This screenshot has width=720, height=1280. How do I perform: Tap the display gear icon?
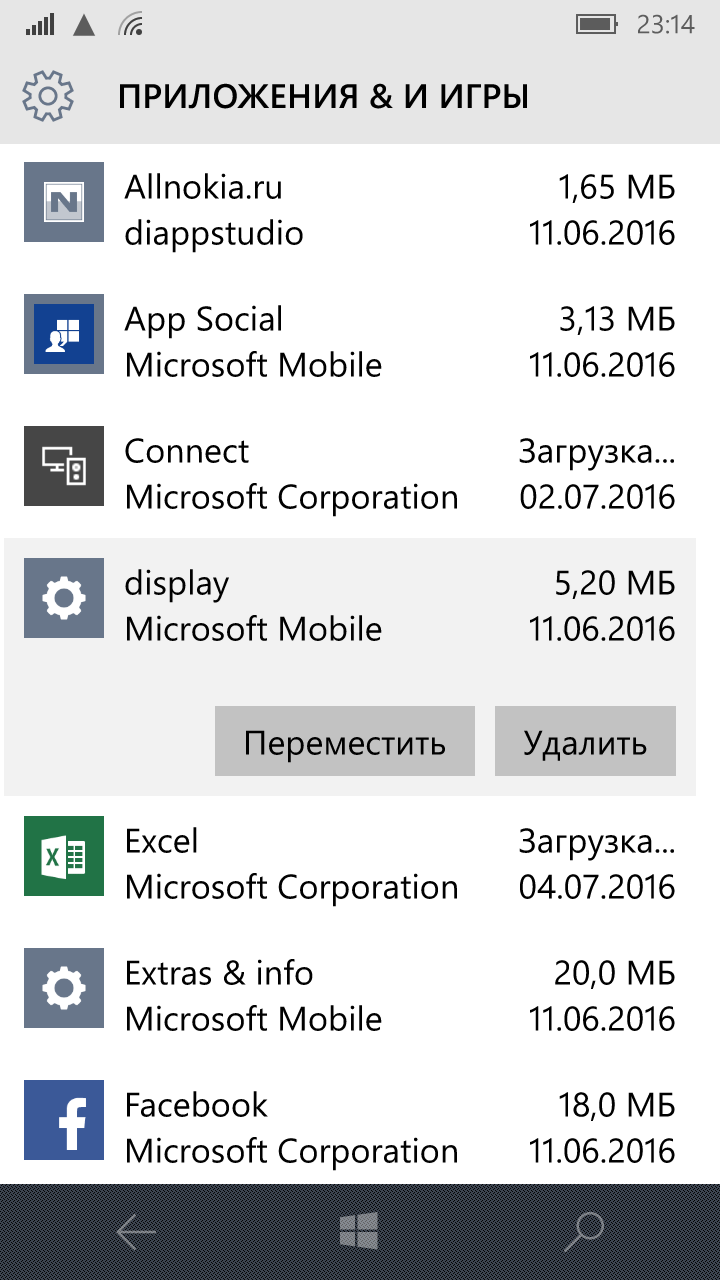pos(64,598)
